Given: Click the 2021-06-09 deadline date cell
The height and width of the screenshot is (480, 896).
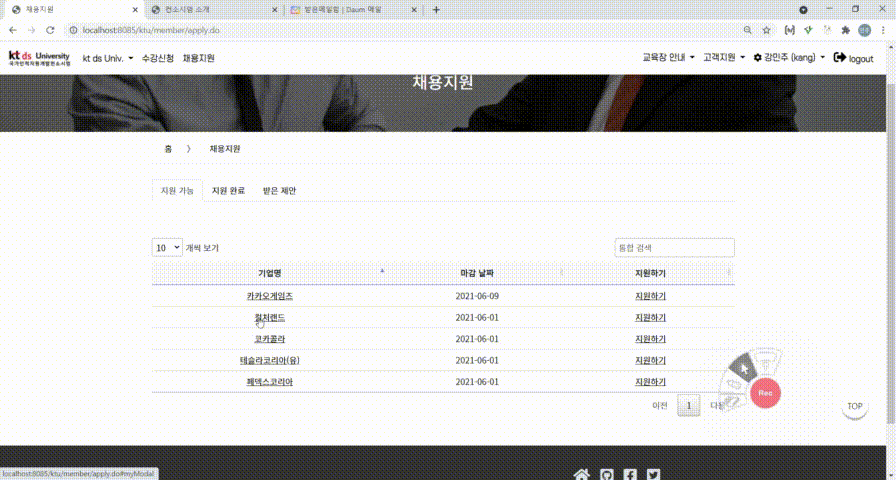Looking at the screenshot, I should click(x=477, y=297).
